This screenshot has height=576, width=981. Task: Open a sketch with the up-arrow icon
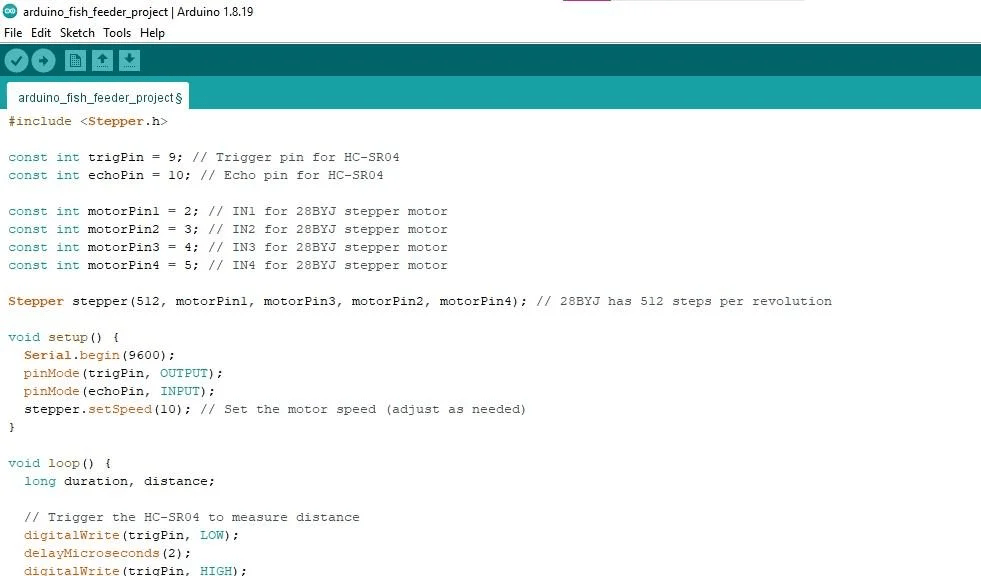(102, 61)
